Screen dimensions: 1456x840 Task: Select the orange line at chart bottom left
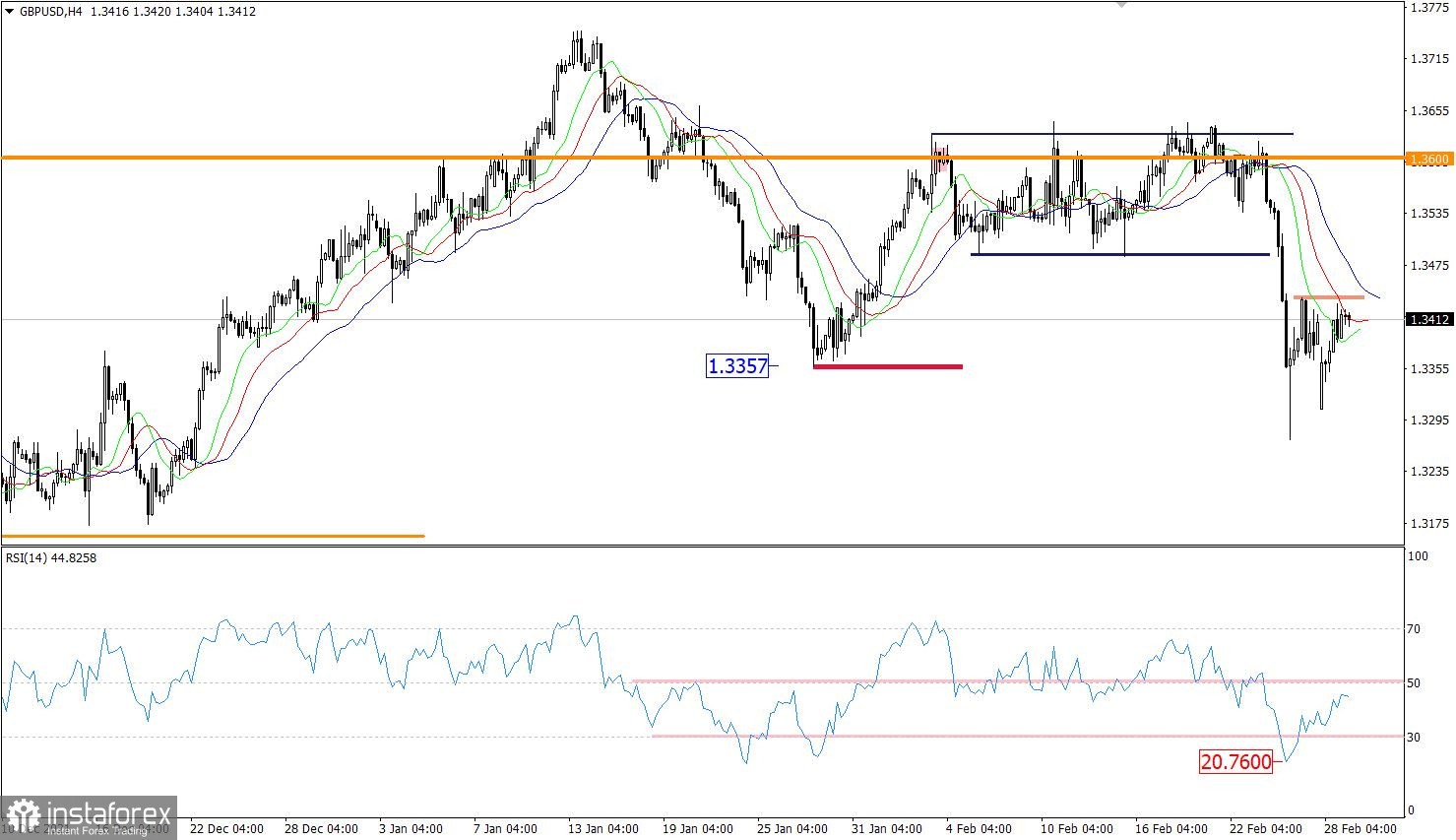(x=213, y=536)
